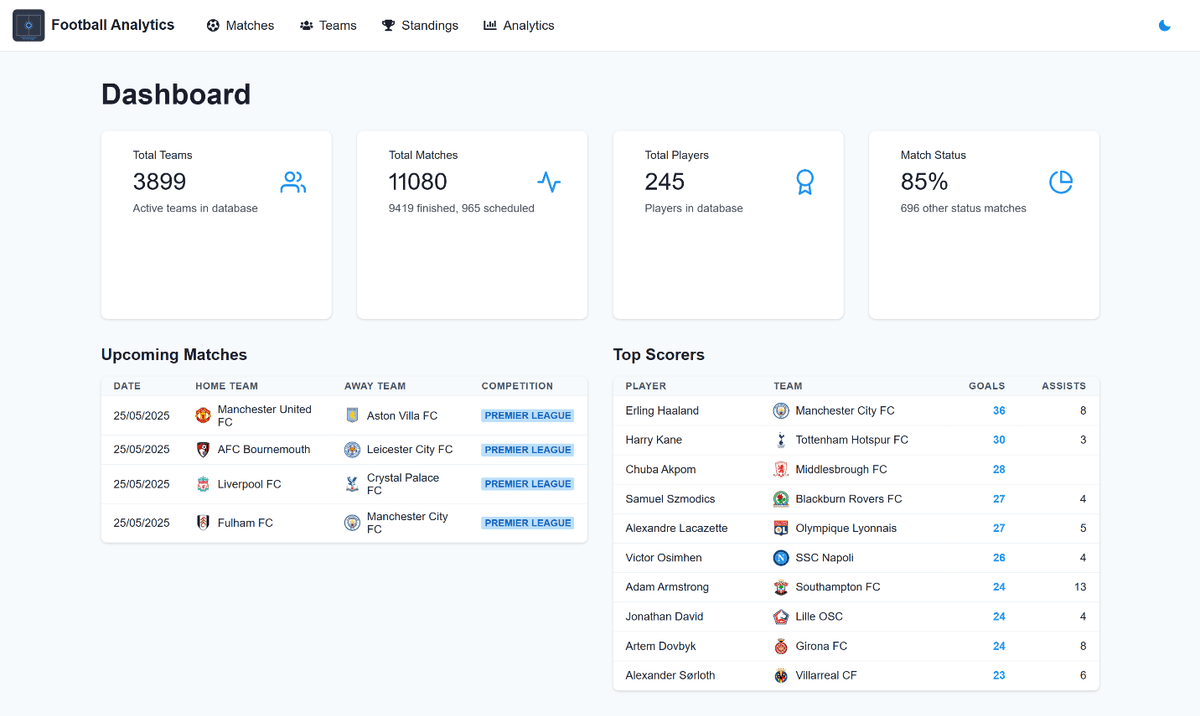Click the Total Teams people icon
This screenshot has width=1200, height=716.
293,182
